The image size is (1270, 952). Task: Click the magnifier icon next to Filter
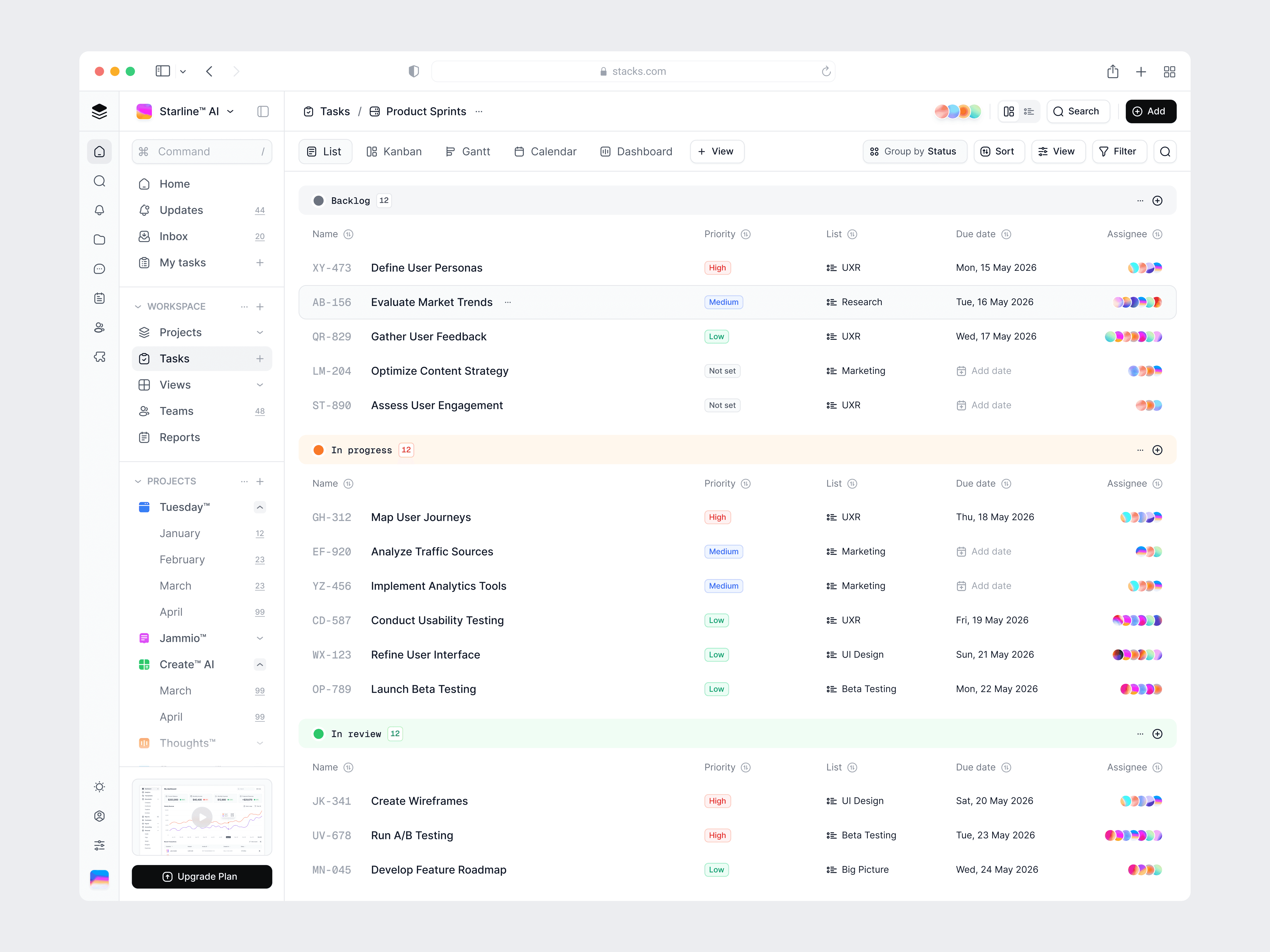coord(1165,152)
